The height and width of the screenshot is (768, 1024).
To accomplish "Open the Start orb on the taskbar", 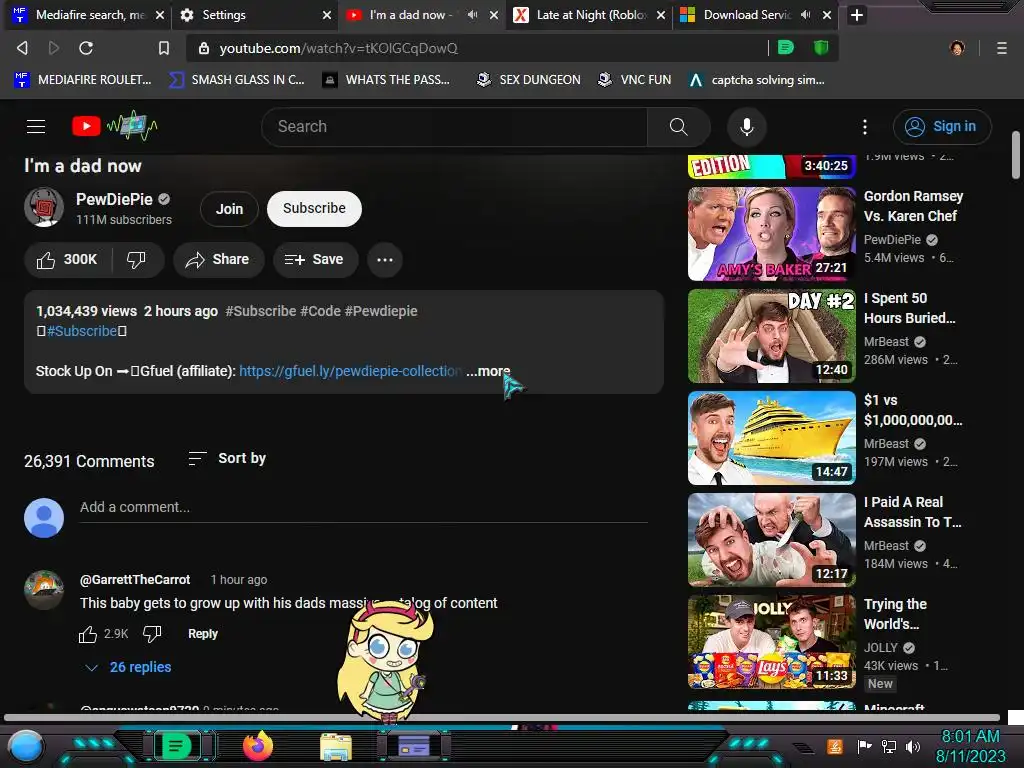I will [x=26, y=746].
